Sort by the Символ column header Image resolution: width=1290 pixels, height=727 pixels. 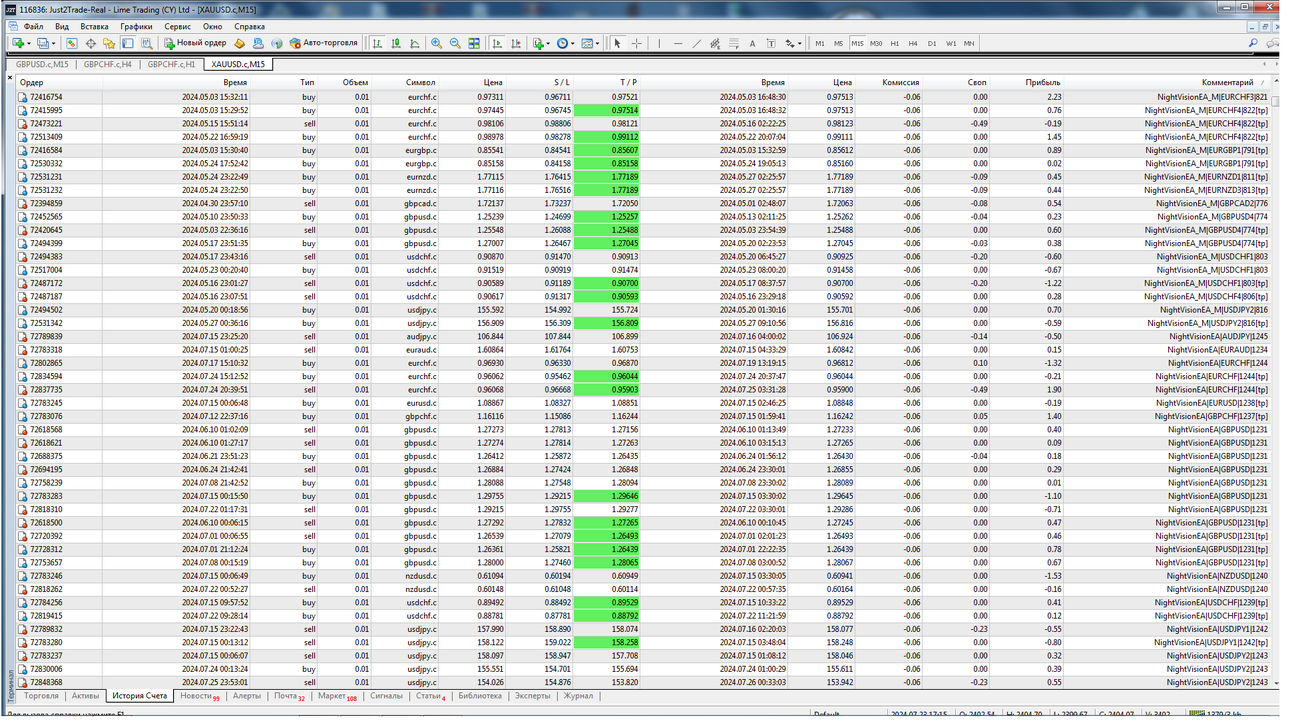[x=421, y=83]
